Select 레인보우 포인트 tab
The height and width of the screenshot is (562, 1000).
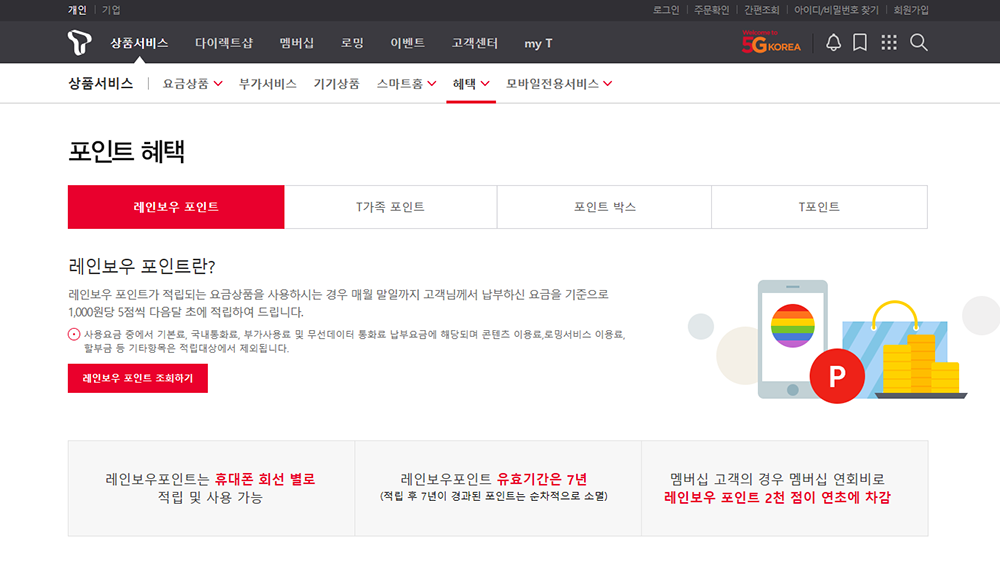[176, 207]
